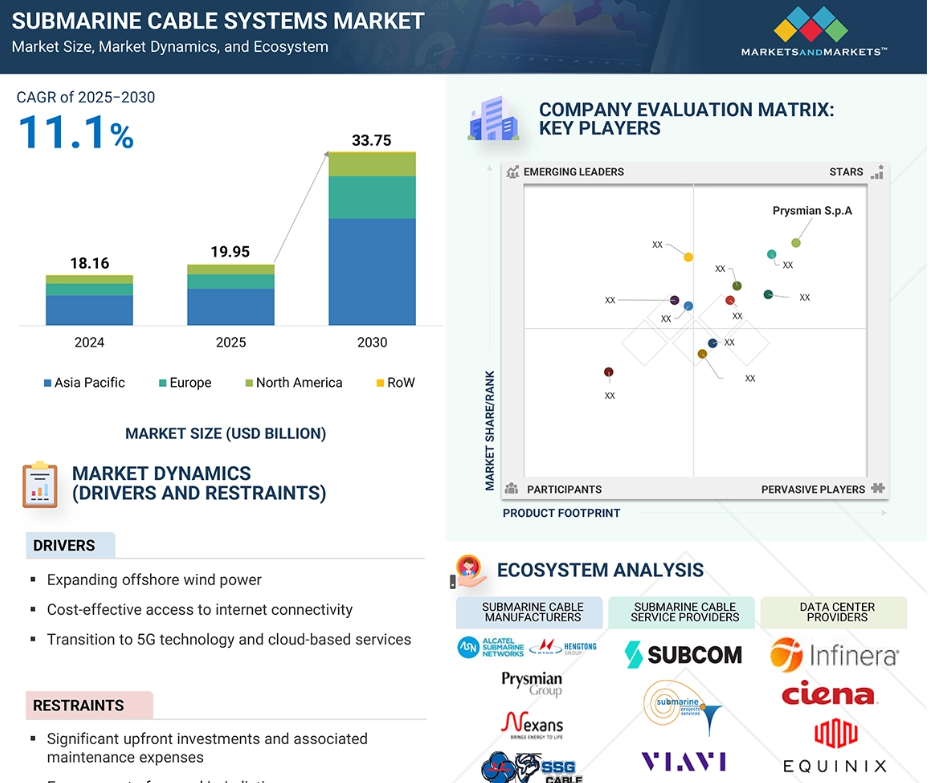Click the Alcatel Submarine Networks logo
The image size is (930, 783).
(x=491, y=647)
